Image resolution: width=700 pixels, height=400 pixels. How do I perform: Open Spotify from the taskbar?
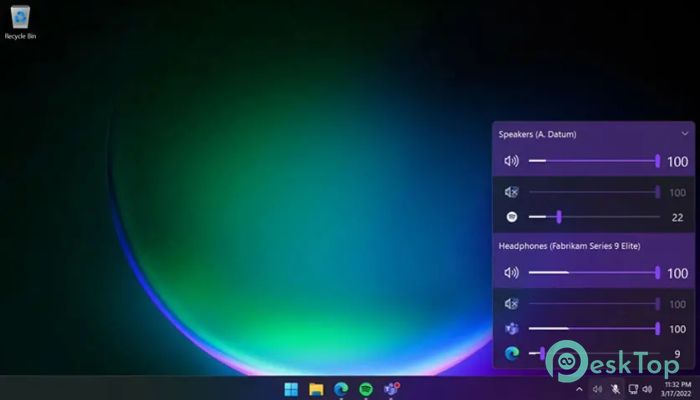366,389
